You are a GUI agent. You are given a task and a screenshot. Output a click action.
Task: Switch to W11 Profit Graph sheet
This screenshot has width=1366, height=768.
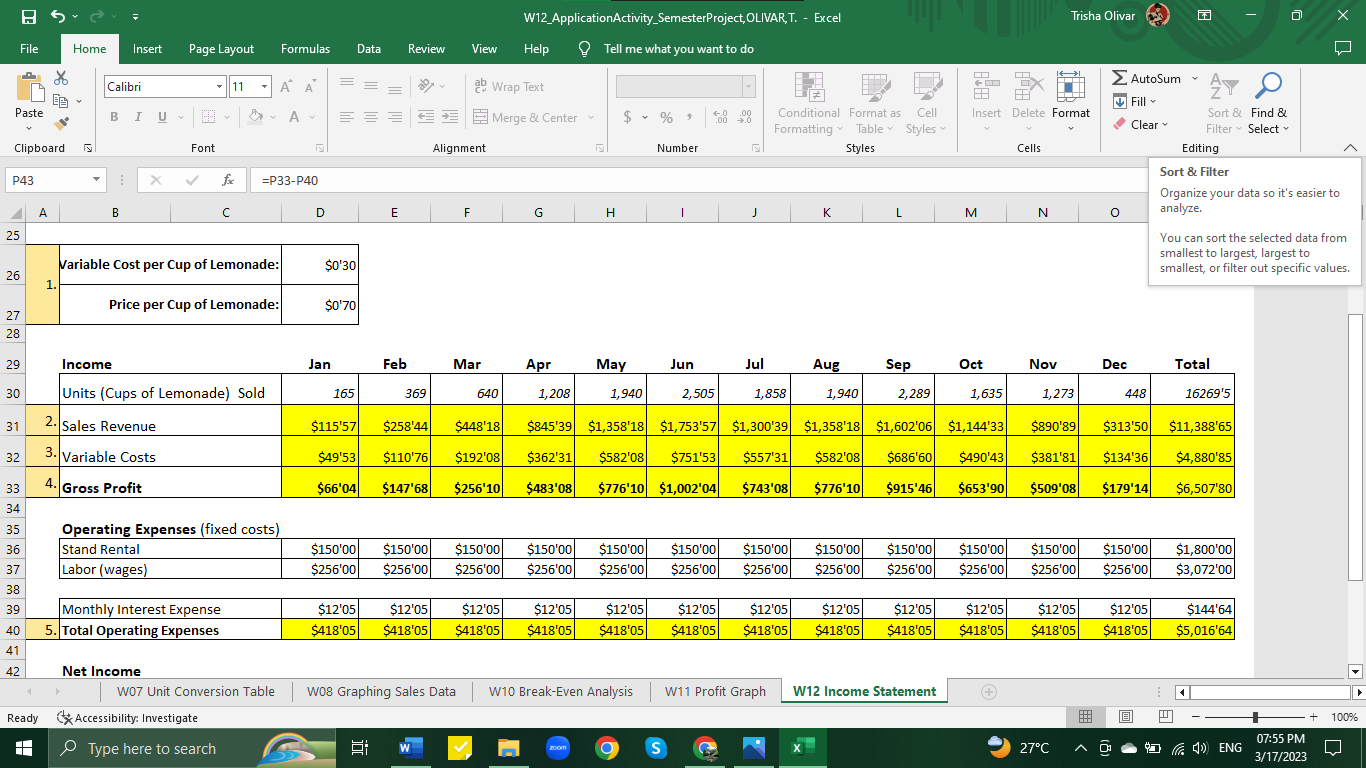715,692
